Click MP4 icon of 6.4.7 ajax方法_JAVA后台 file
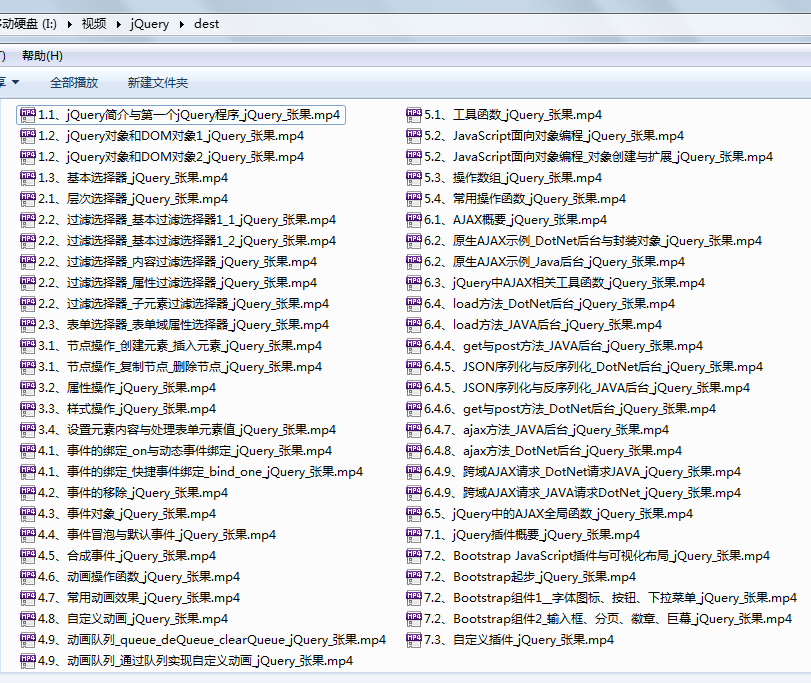The height and width of the screenshot is (683, 811). (x=414, y=430)
